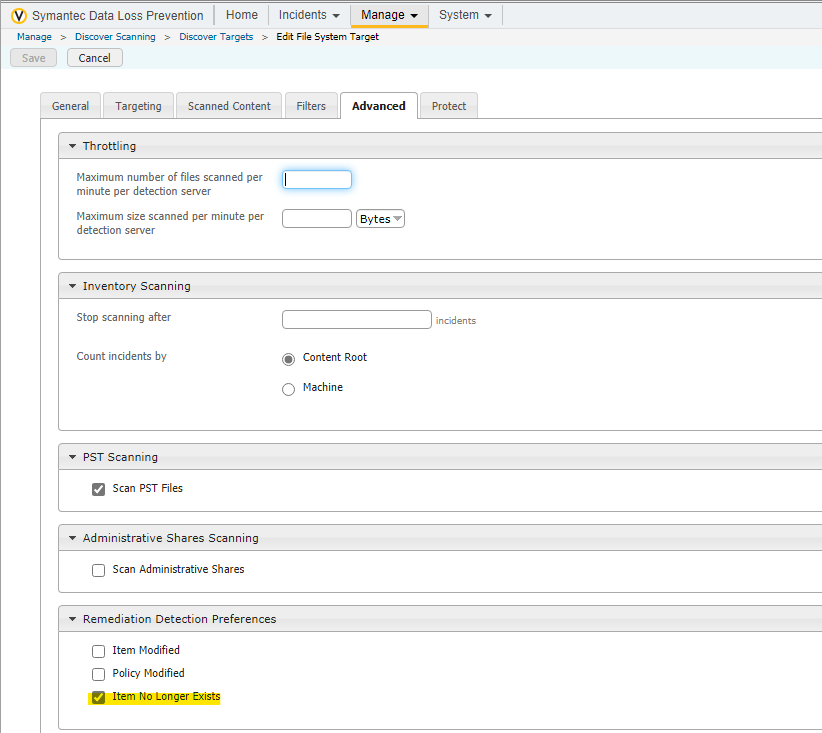Open the Discover Scanning breadcrumb link
822x733 pixels.
click(x=115, y=37)
